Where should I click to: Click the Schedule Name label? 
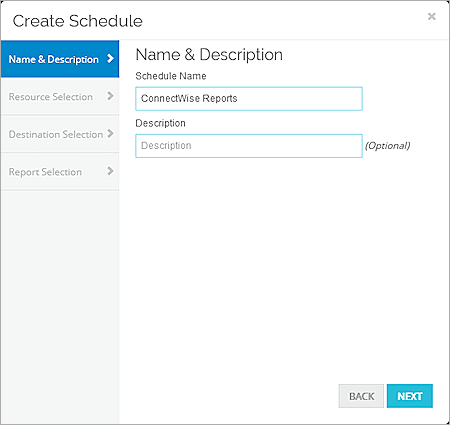(x=171, y=76)
